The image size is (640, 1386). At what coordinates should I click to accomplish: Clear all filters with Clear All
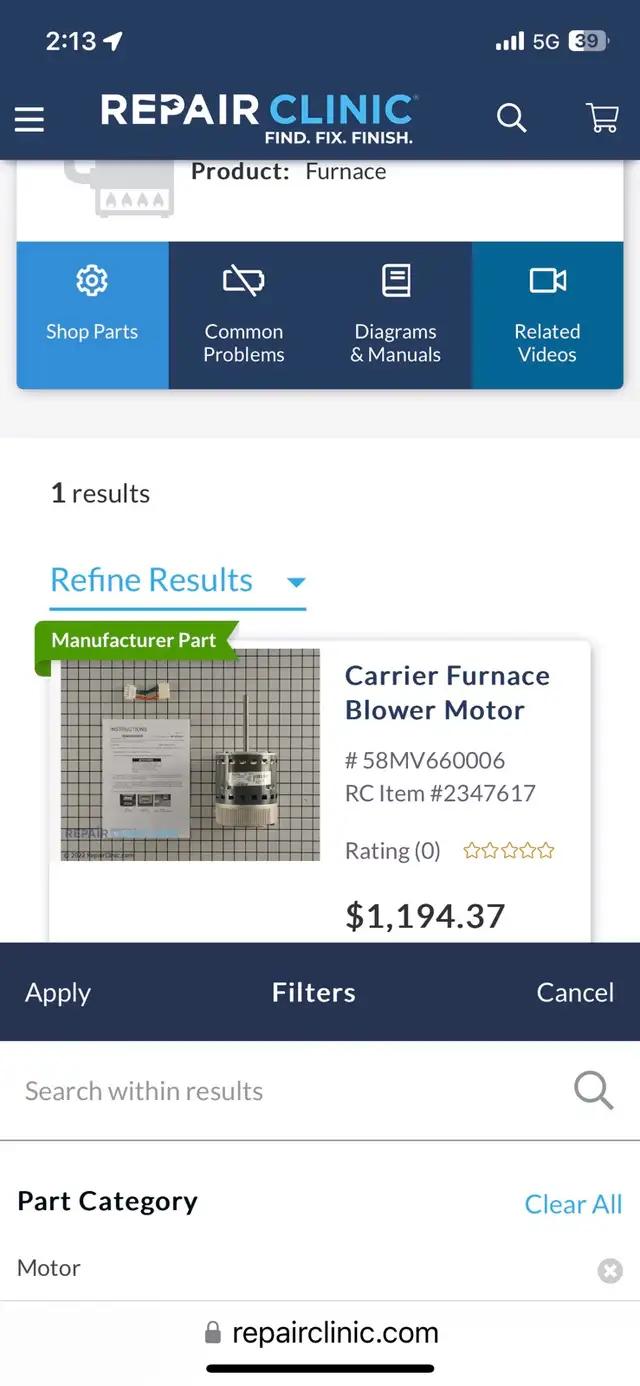point(573,1204)
